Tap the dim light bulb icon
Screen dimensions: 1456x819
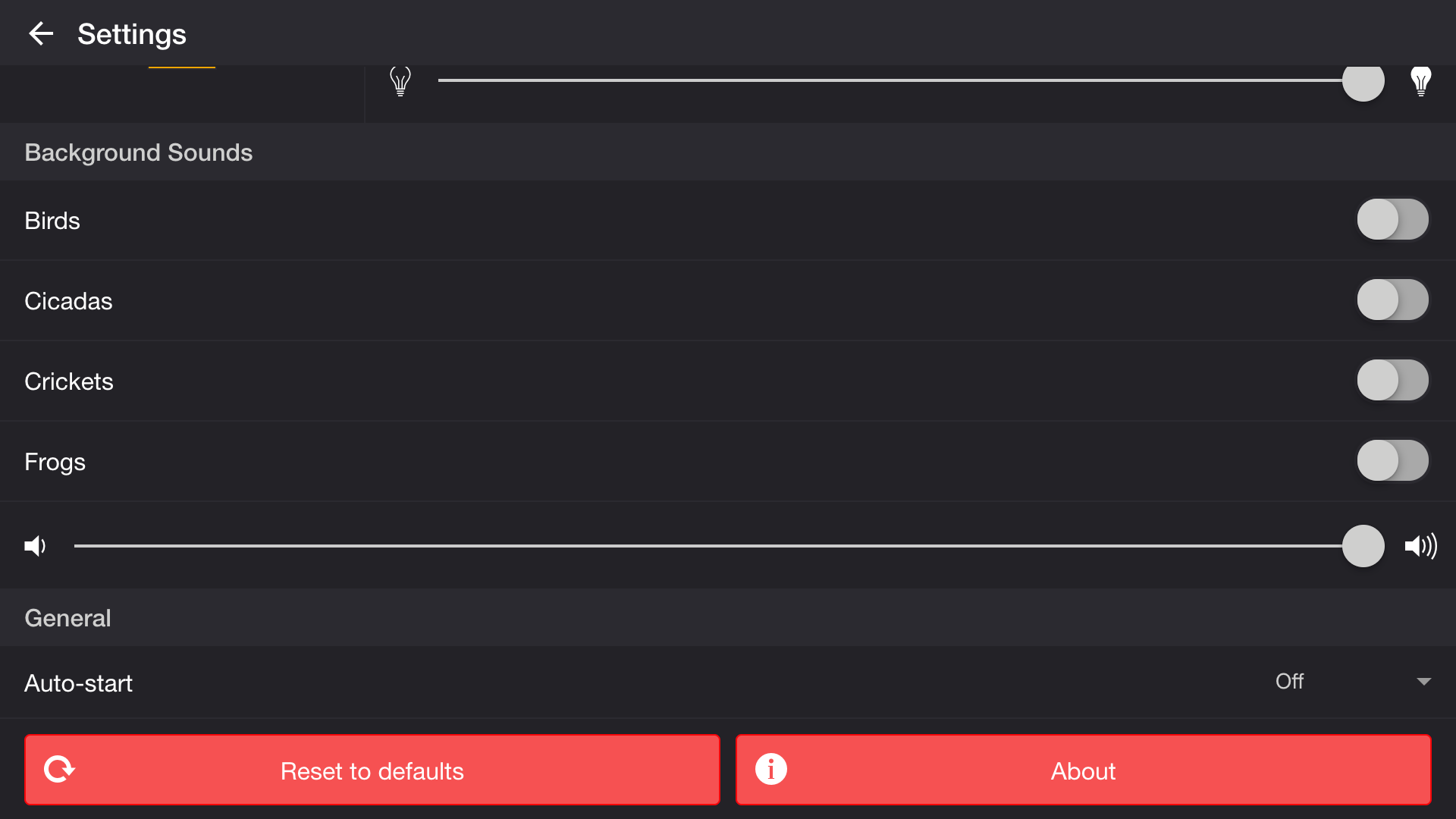pyautogui.click(x=400, y=80)
